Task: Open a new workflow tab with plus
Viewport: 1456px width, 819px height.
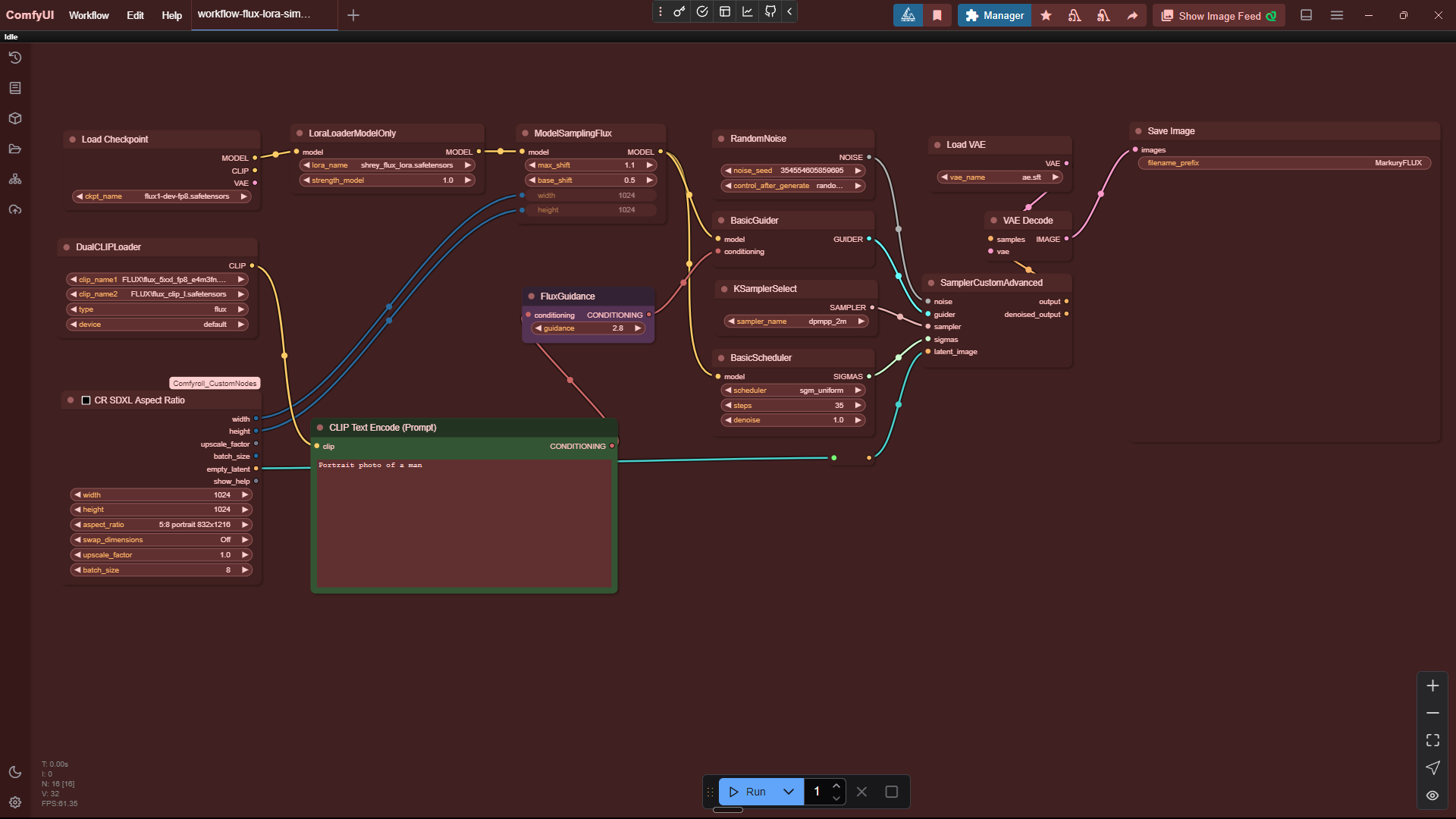Action: (x=353, y=15)
